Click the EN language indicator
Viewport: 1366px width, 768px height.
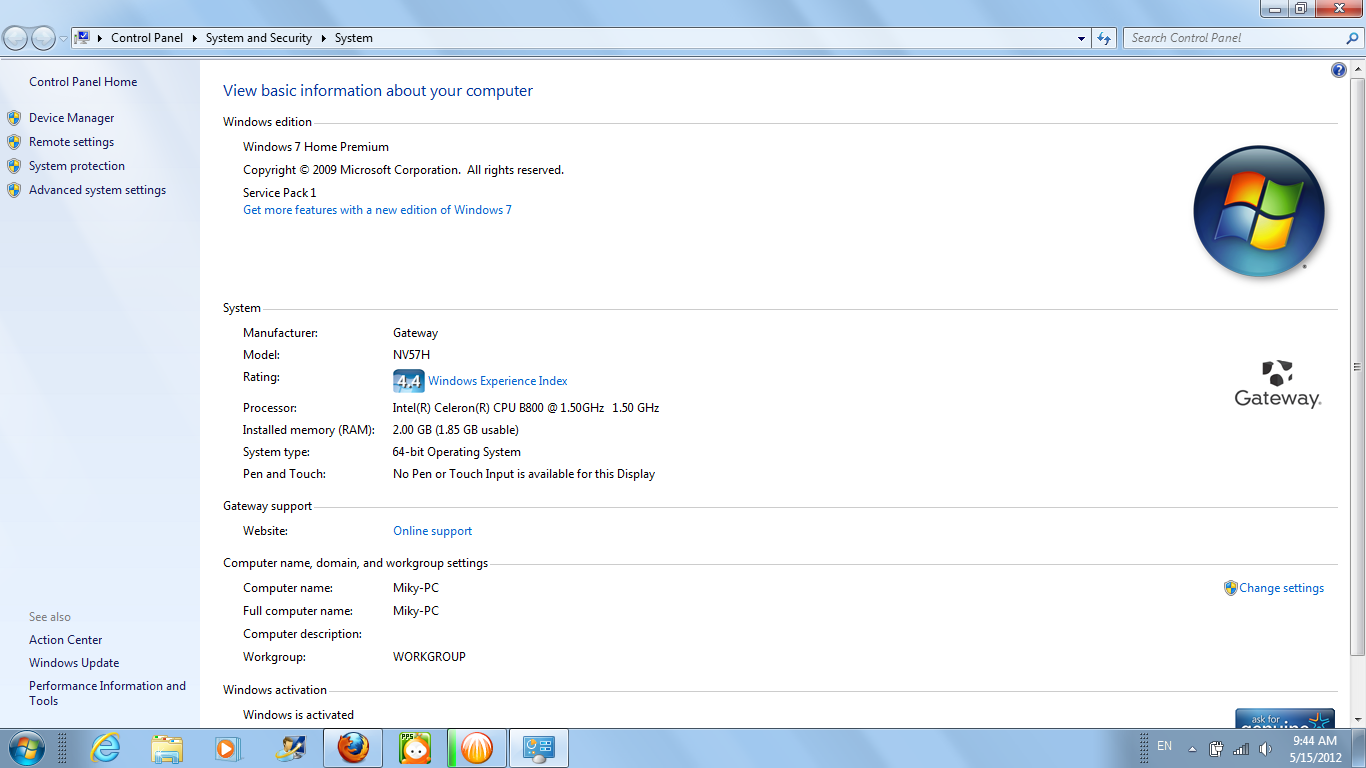(x=1164, y=746)
